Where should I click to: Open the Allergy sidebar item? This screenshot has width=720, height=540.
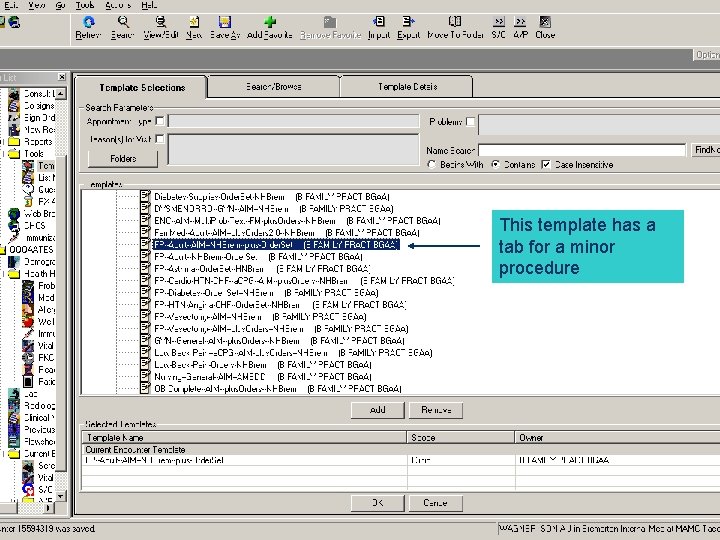(39, 309)
